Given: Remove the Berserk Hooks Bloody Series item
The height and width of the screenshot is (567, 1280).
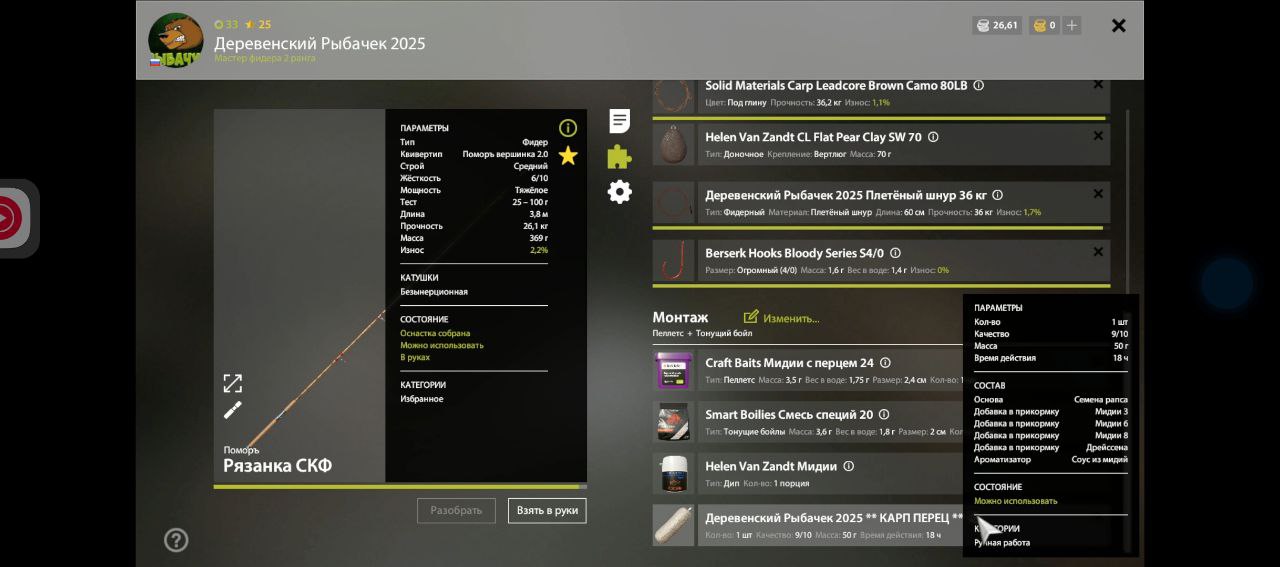Looking at the screenshot, I should (x=1098, y=252).
